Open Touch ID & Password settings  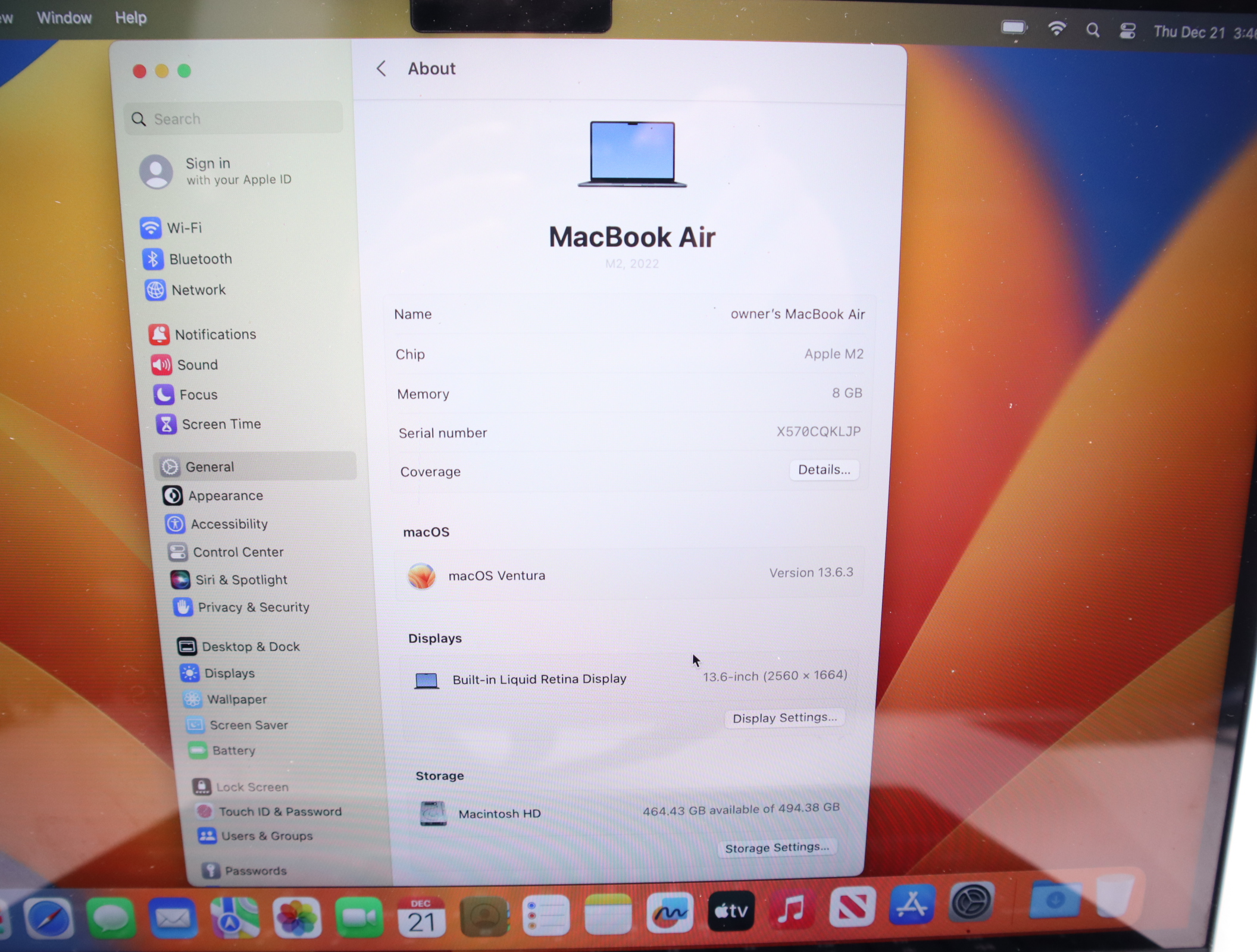click(268, 811)
